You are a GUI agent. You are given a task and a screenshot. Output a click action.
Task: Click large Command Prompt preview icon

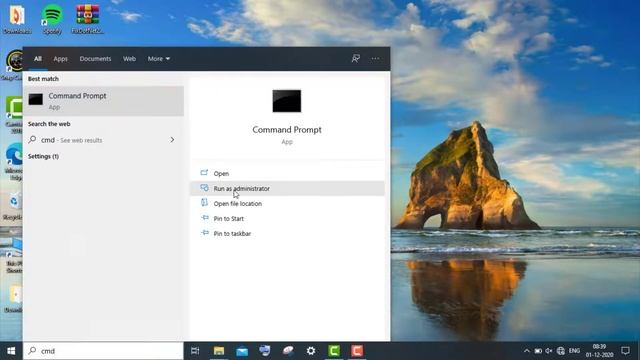287,101
